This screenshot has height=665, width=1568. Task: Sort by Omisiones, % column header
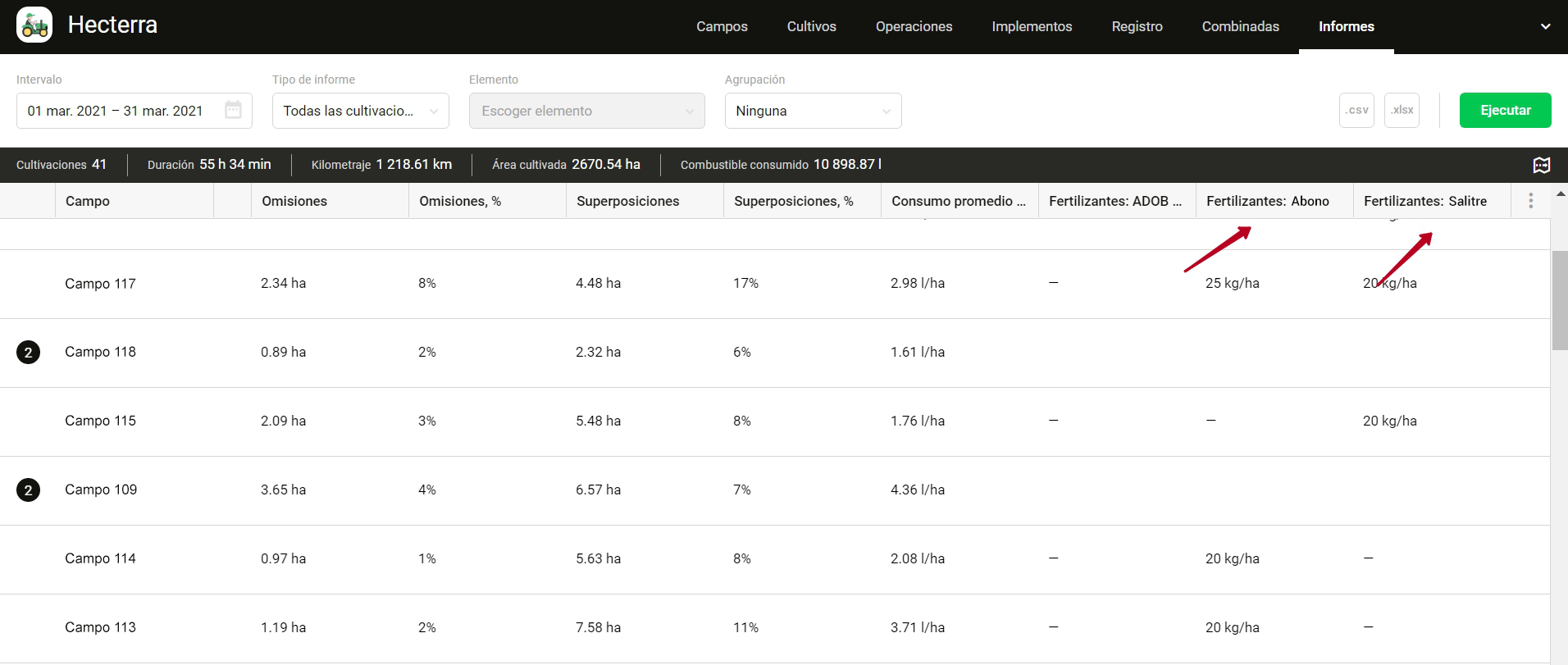[x=488, y=201]
